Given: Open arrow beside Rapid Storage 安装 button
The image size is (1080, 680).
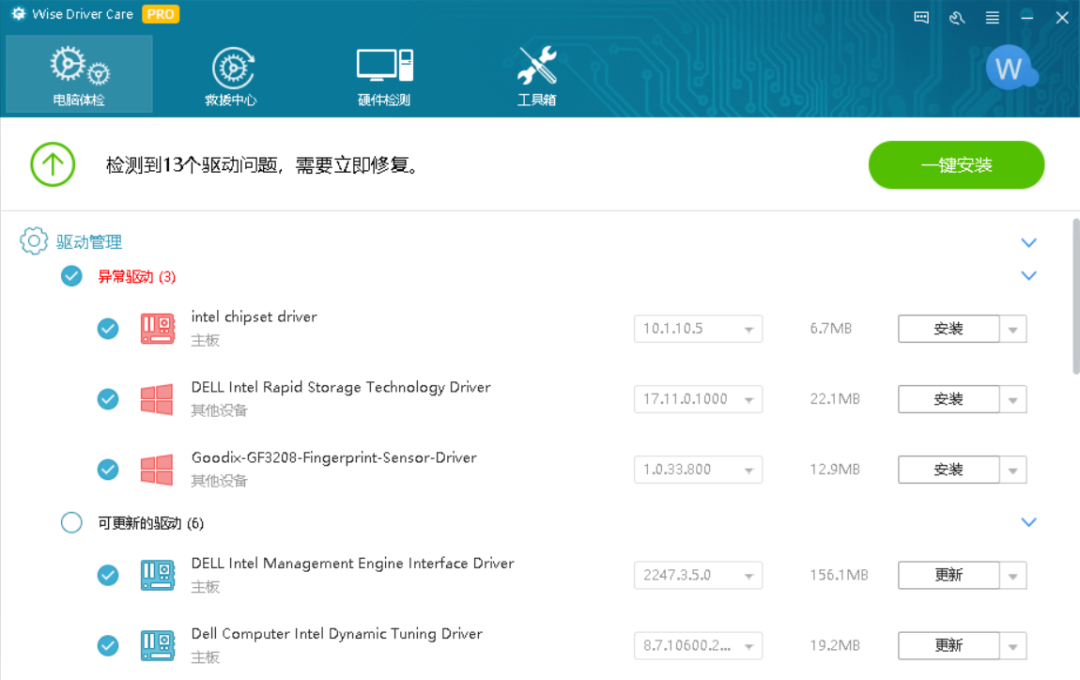Looking at the screenshot, I should (1013, 400).
